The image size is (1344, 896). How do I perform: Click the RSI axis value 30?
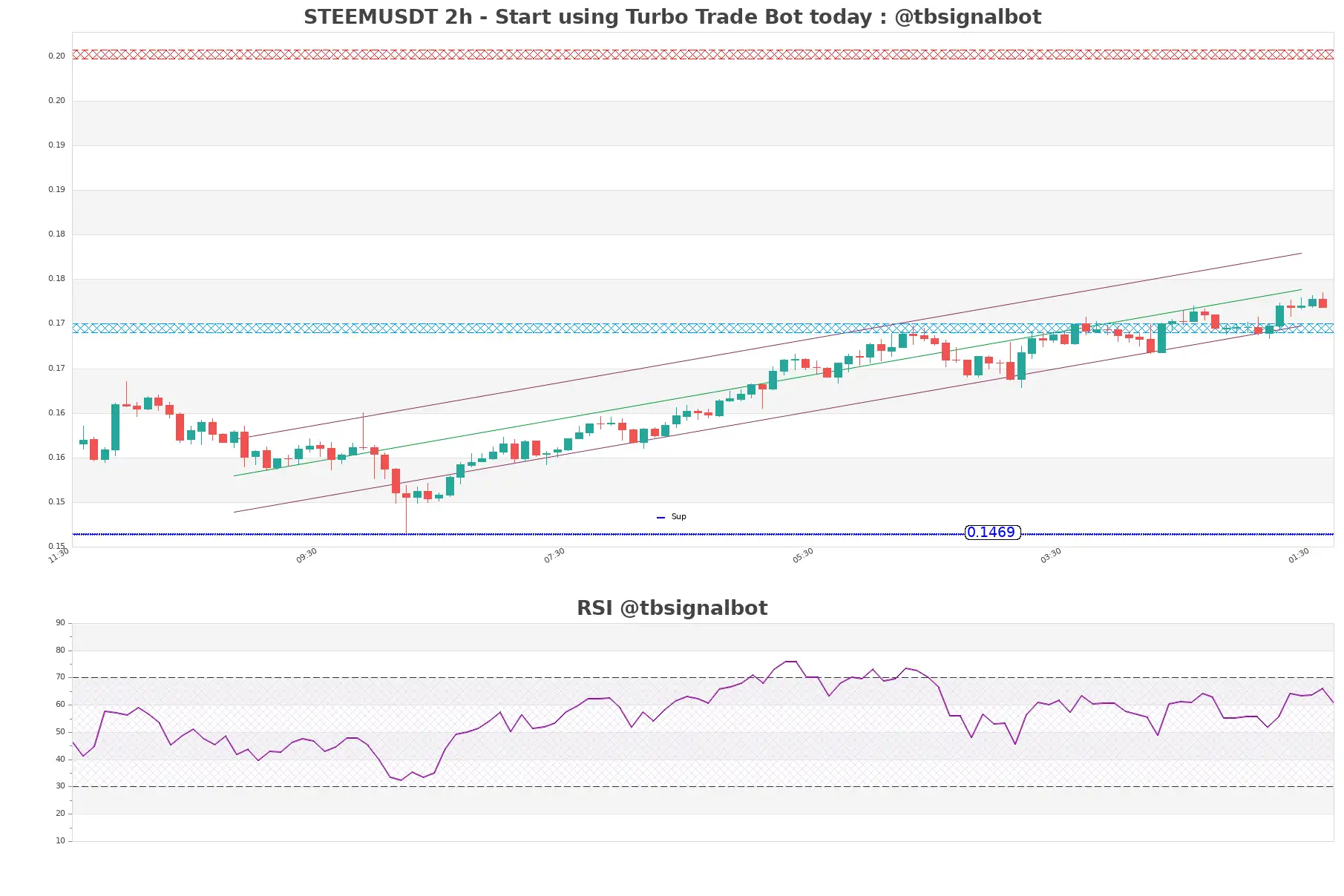click(60, 786)
